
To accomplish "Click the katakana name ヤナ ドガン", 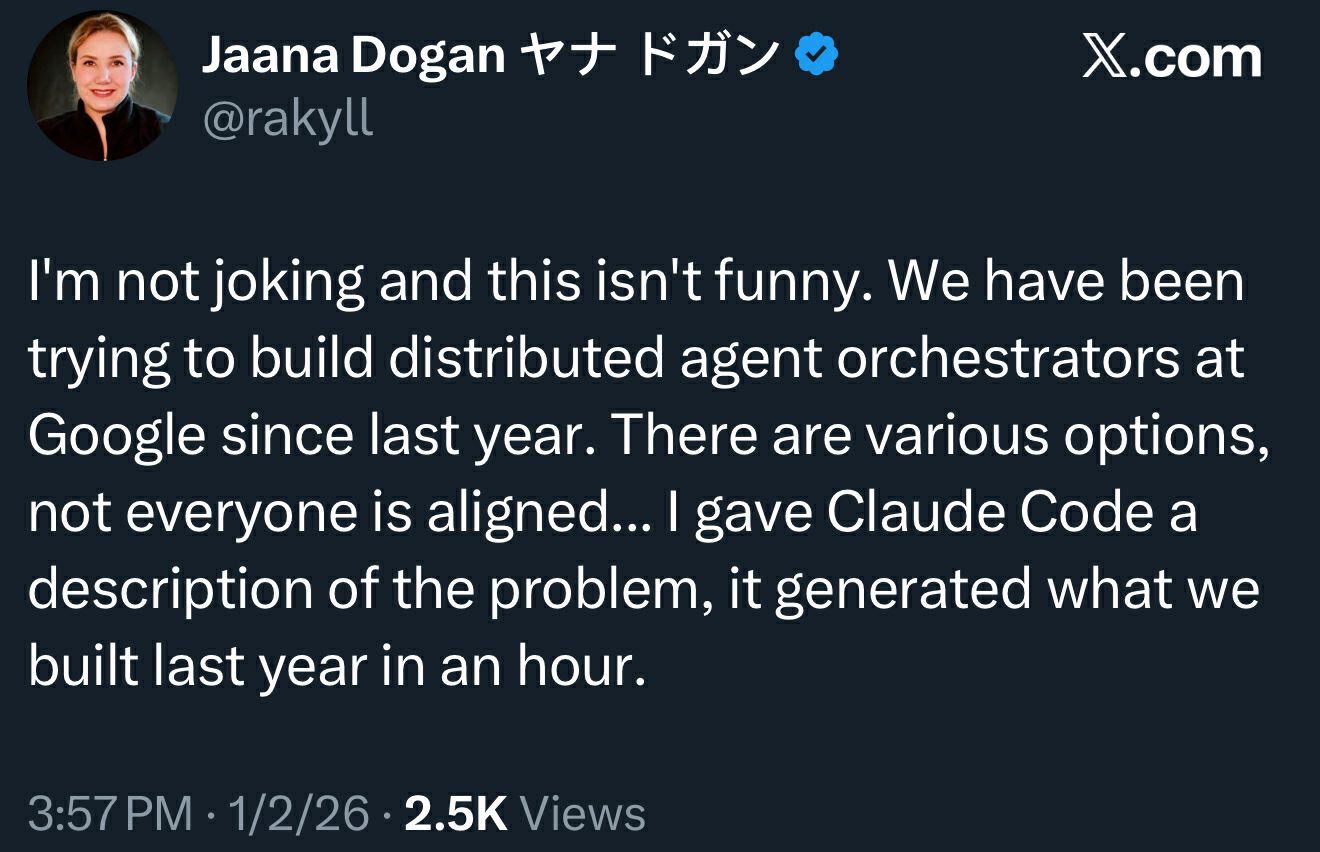I will (650, 58).
